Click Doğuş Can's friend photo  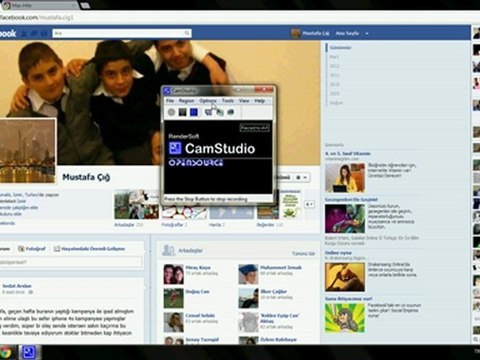click(x=173, y=298)
